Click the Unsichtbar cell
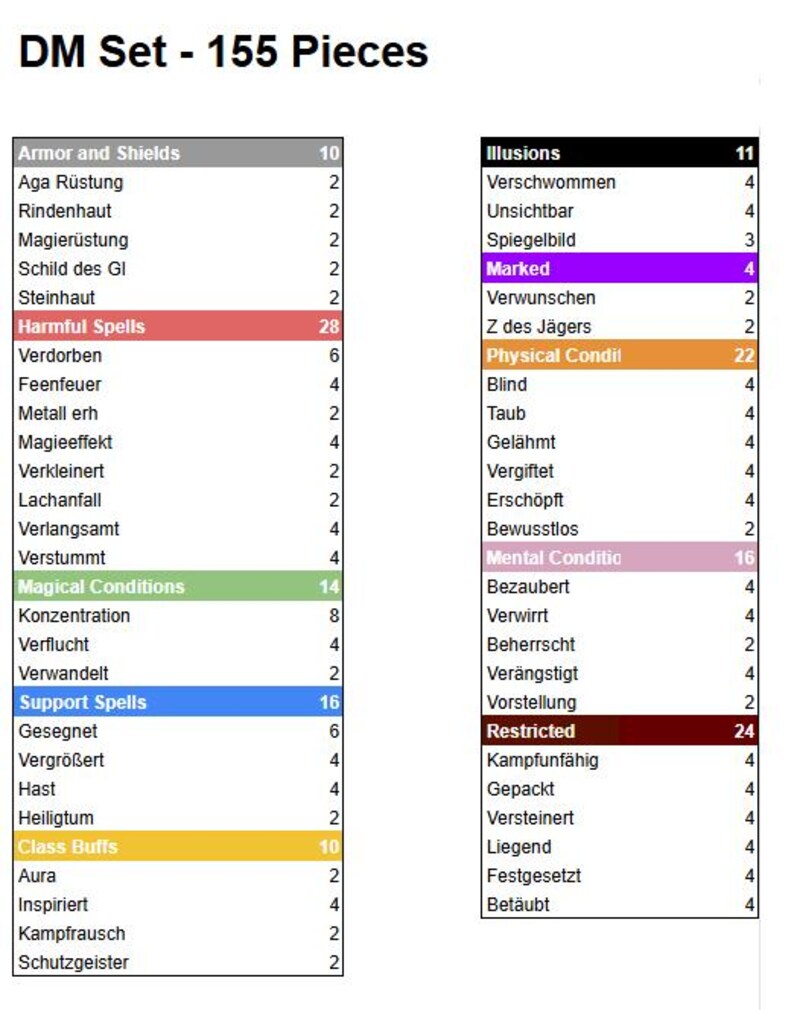 [530, 211]
